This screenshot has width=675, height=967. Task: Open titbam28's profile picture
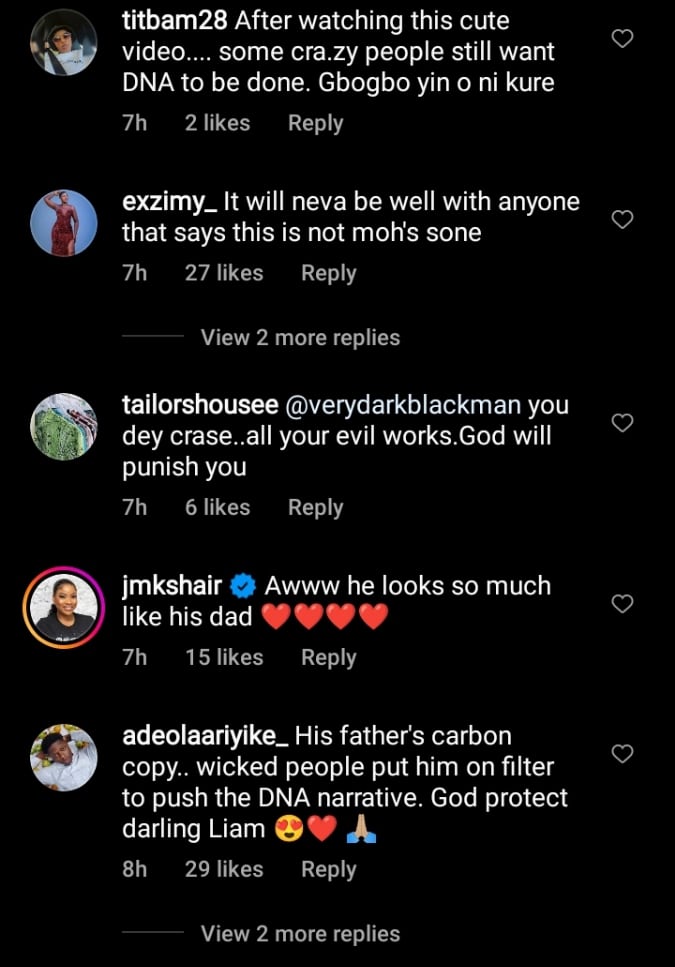64,43
